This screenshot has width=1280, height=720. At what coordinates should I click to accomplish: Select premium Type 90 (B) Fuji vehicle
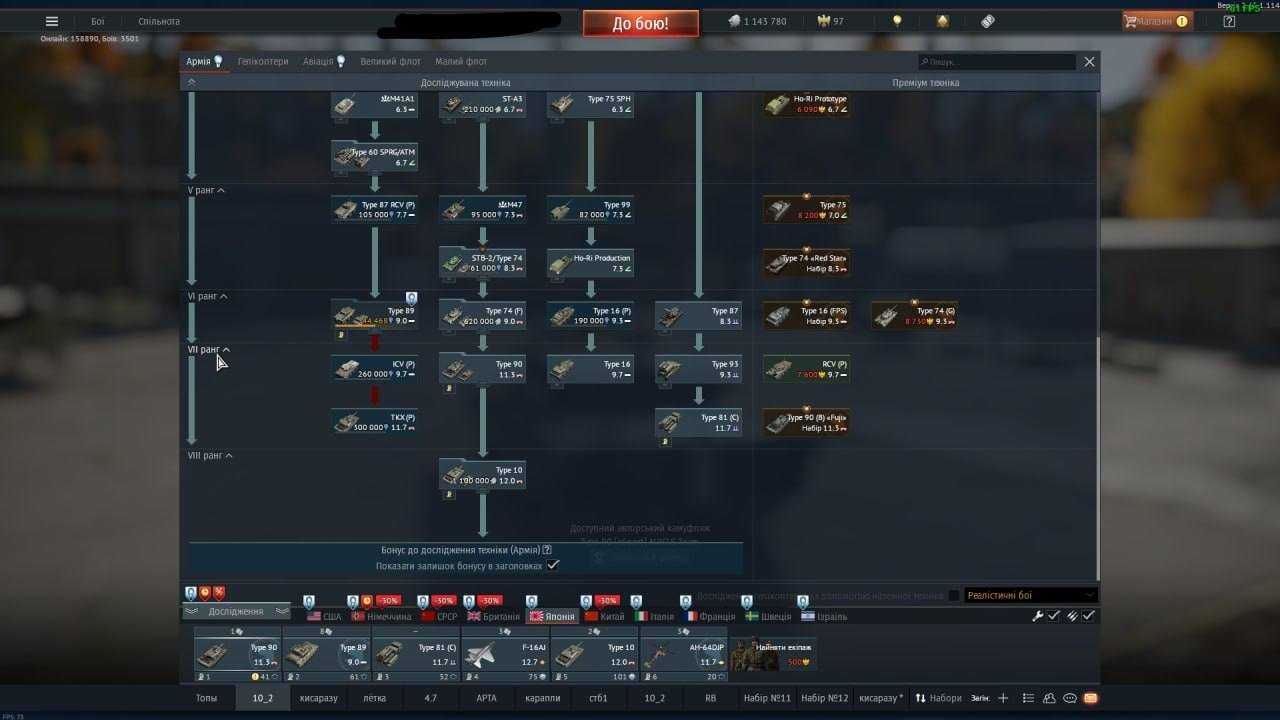[x=807, y=422]
